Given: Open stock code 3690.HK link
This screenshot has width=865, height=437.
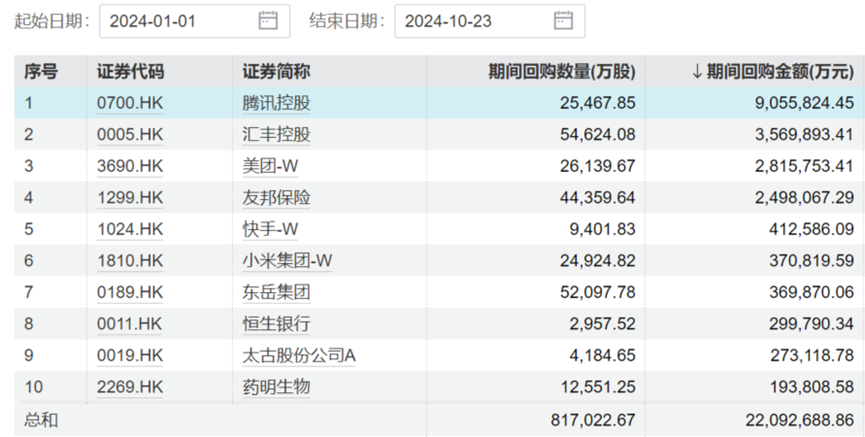Looking at the screenshot, I should (130, 166).
